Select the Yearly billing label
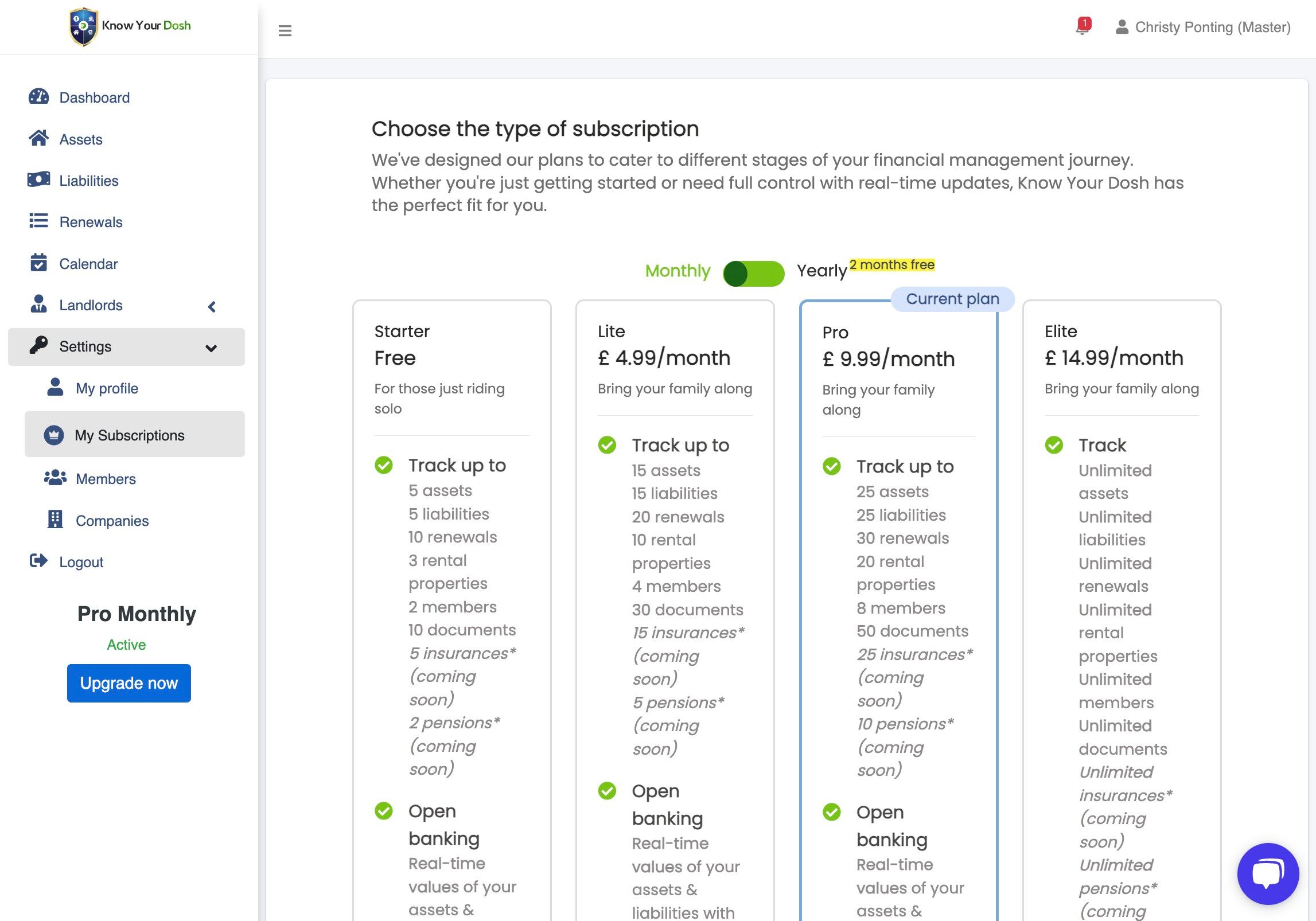 click(821, 271)
